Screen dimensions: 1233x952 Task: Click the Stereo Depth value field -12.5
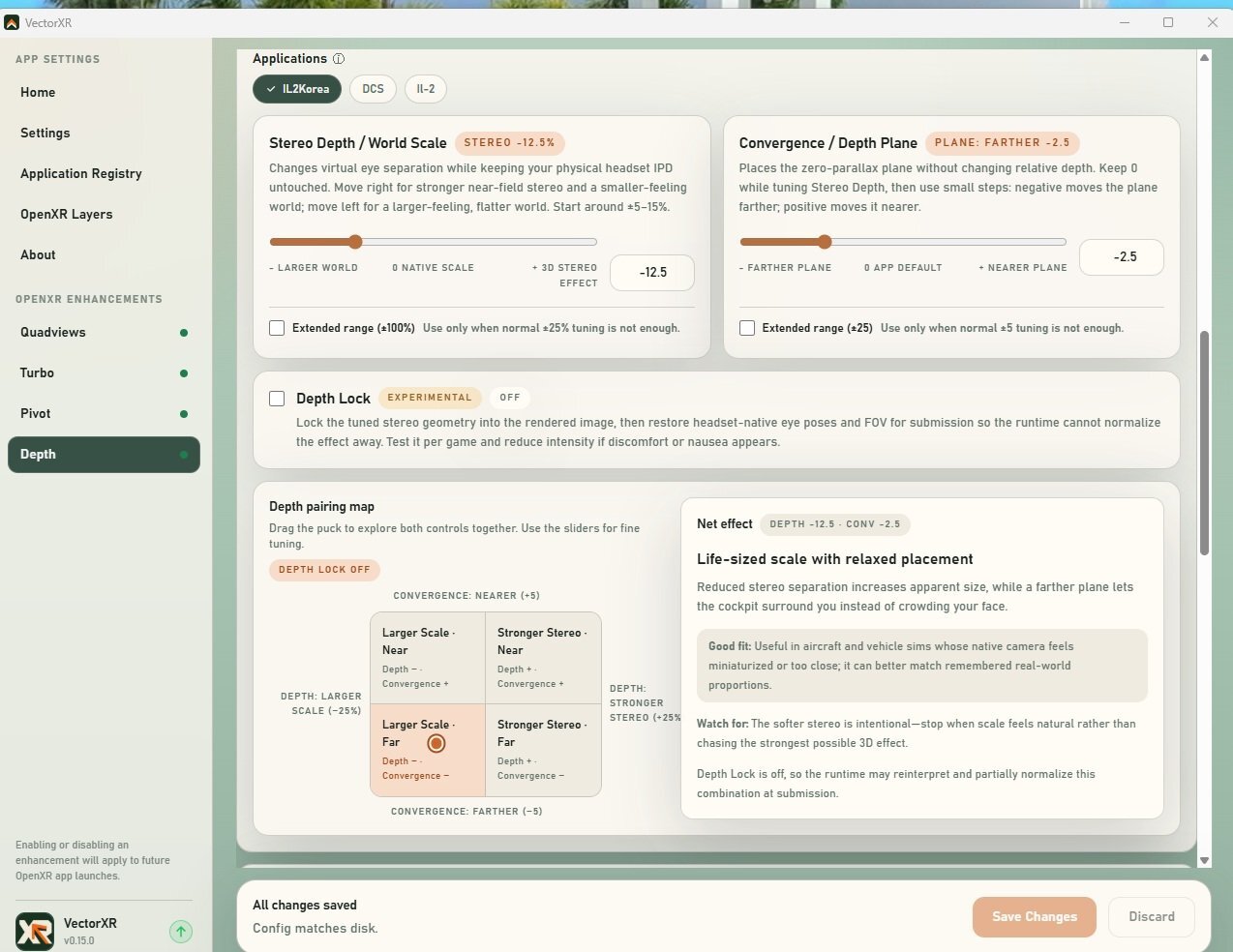652,273
